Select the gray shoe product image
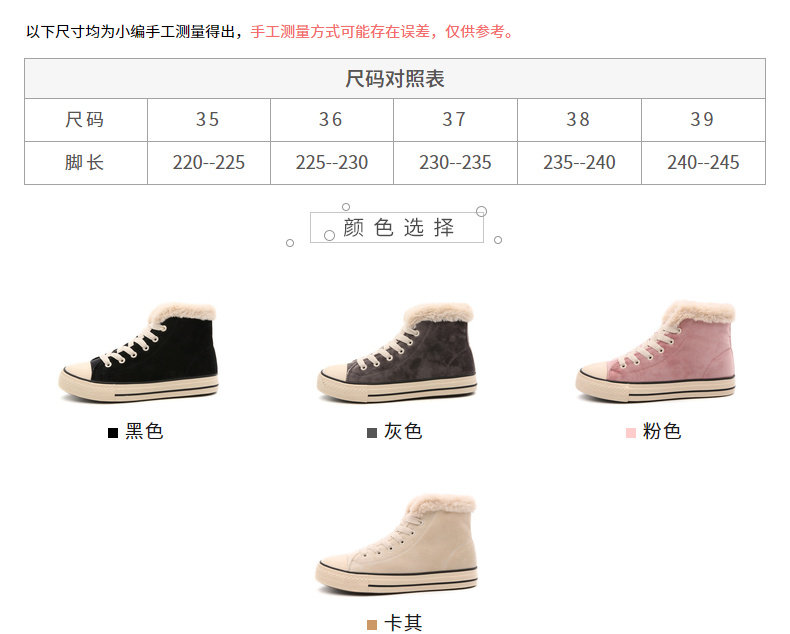 click(397, 352)
